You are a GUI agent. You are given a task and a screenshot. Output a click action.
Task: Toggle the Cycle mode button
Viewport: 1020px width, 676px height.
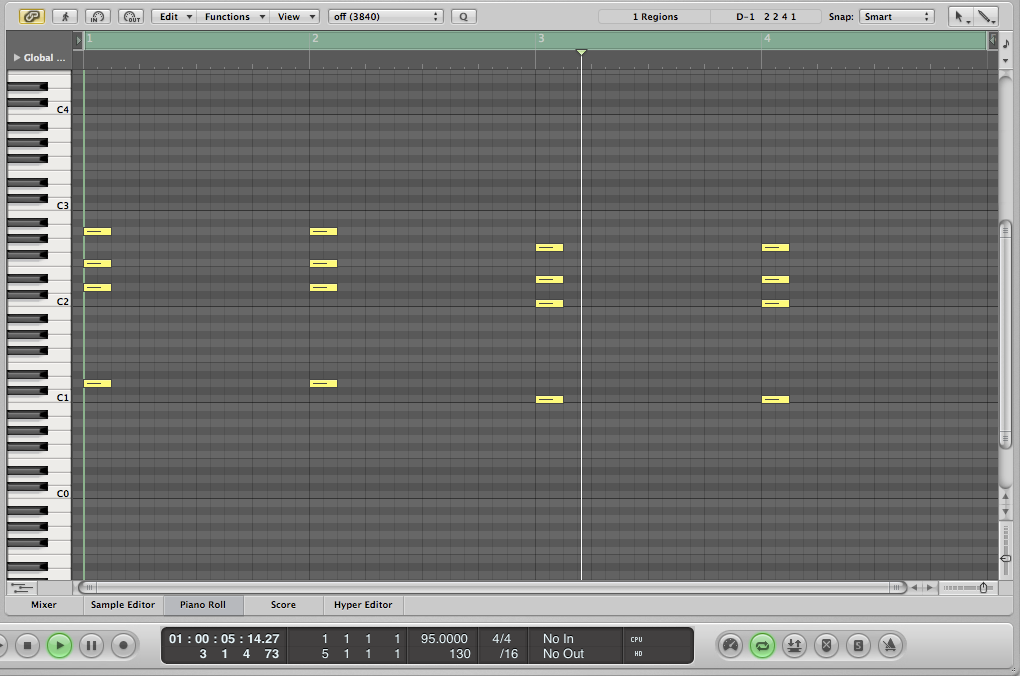point(762,645)
